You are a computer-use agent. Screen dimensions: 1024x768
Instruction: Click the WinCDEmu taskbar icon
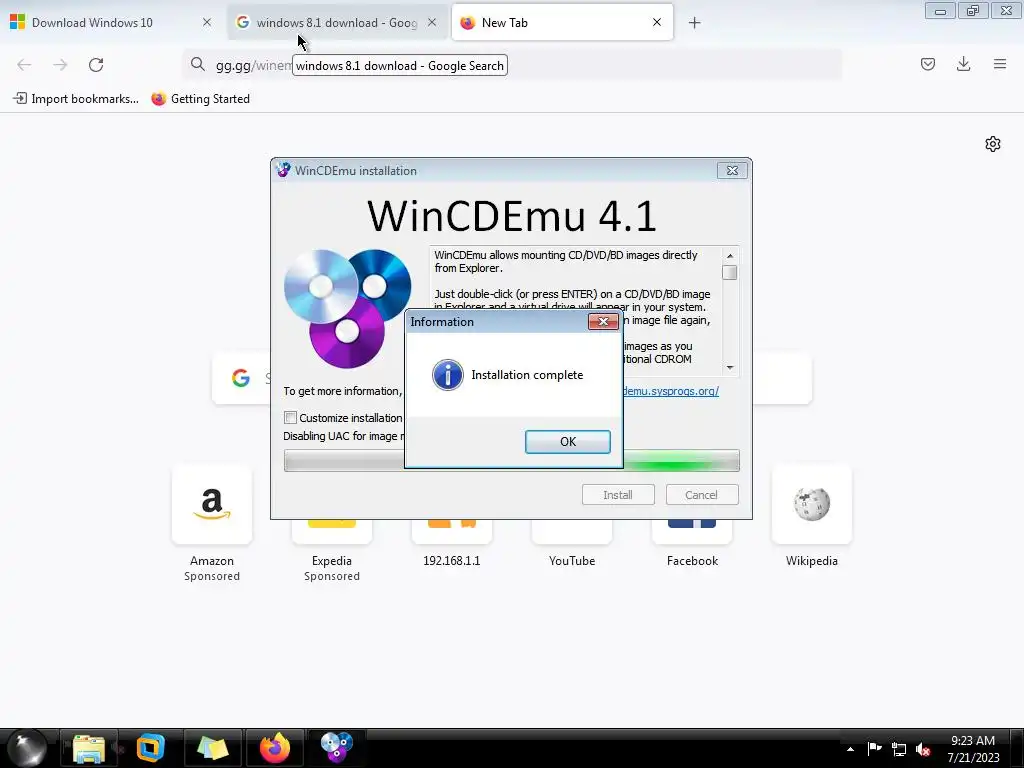pyautogui.click(x=336, y=748)
